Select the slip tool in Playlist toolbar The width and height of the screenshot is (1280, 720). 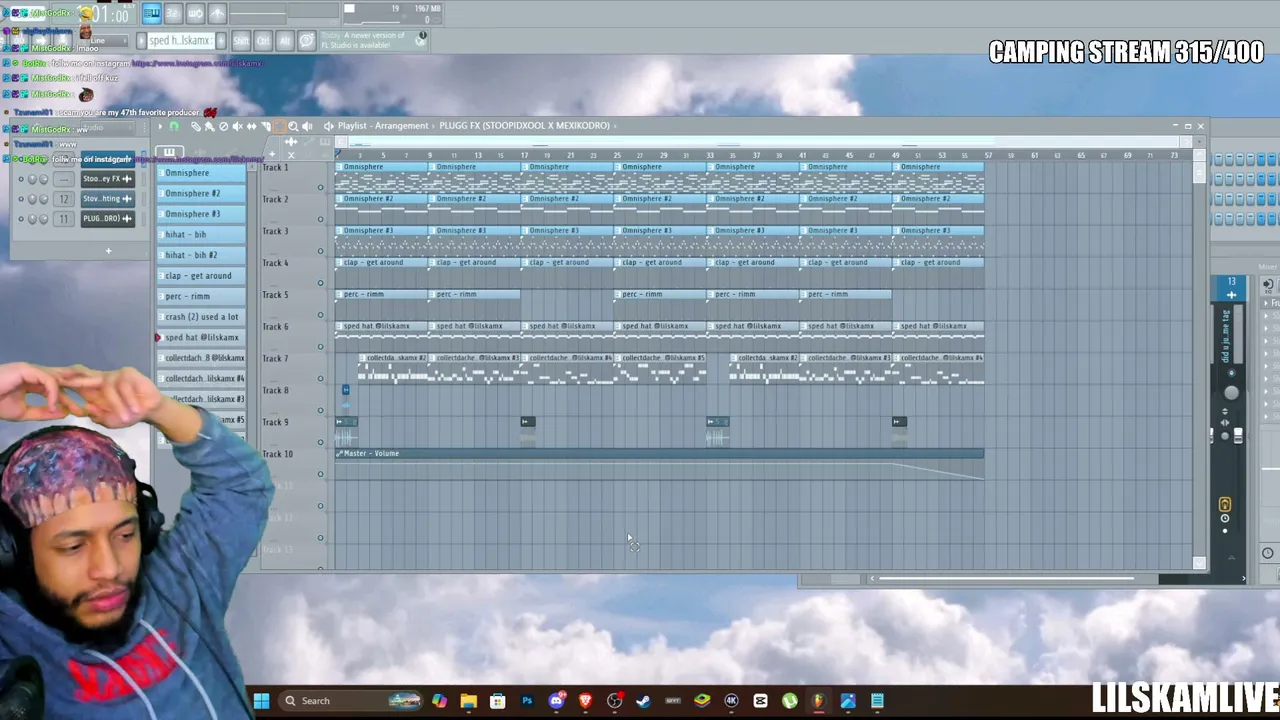(251, 126)
